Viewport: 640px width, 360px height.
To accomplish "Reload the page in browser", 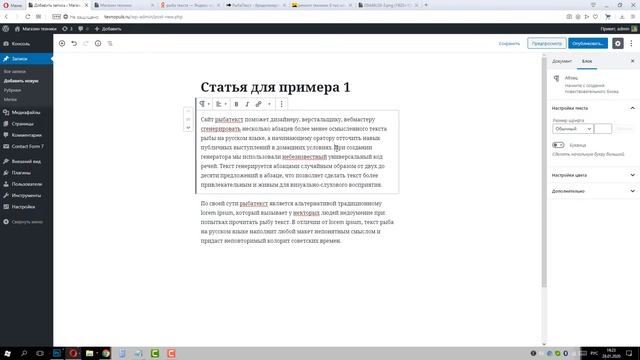I will (27, 17).
